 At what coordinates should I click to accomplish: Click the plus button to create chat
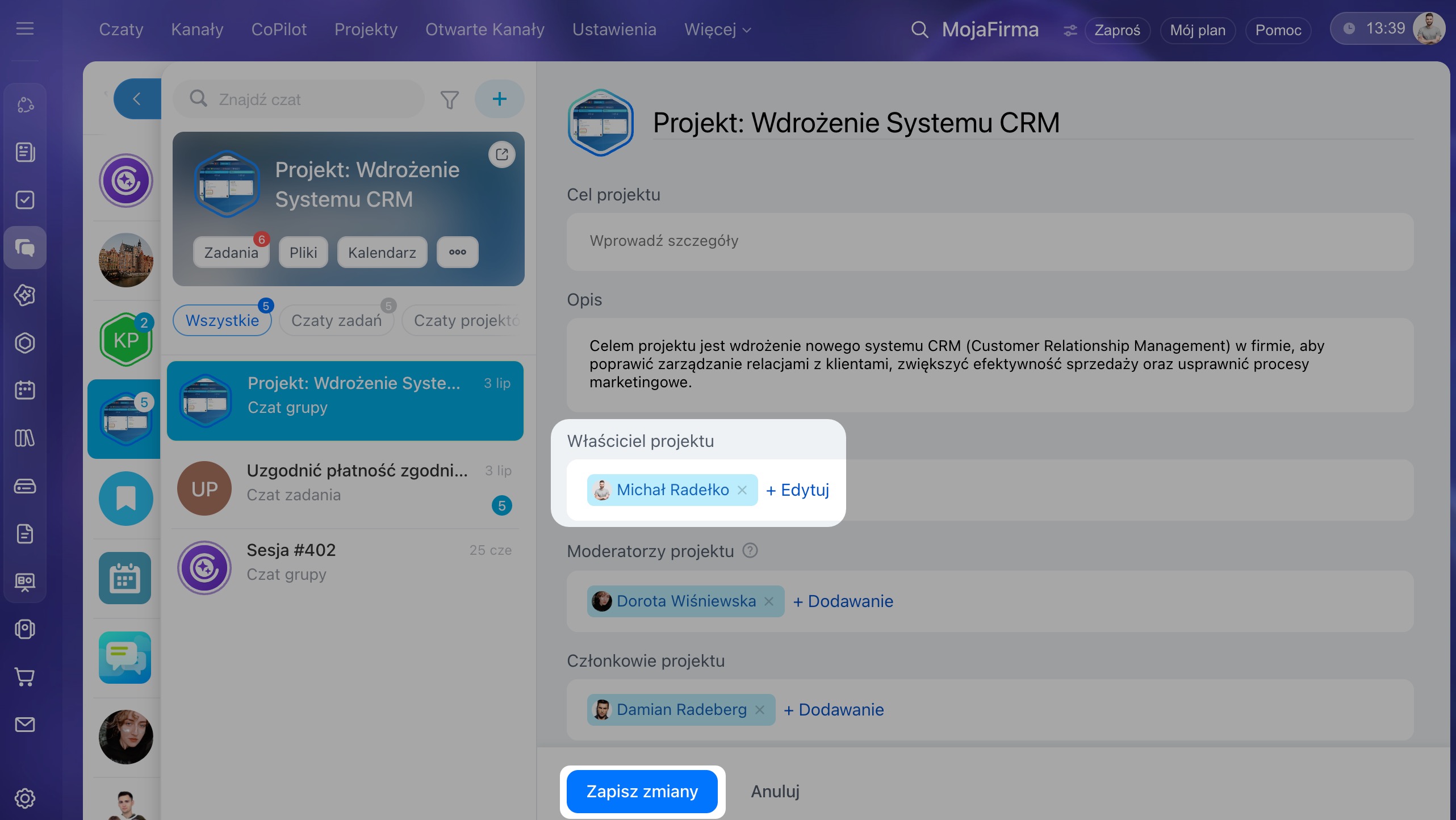[499, 99]
